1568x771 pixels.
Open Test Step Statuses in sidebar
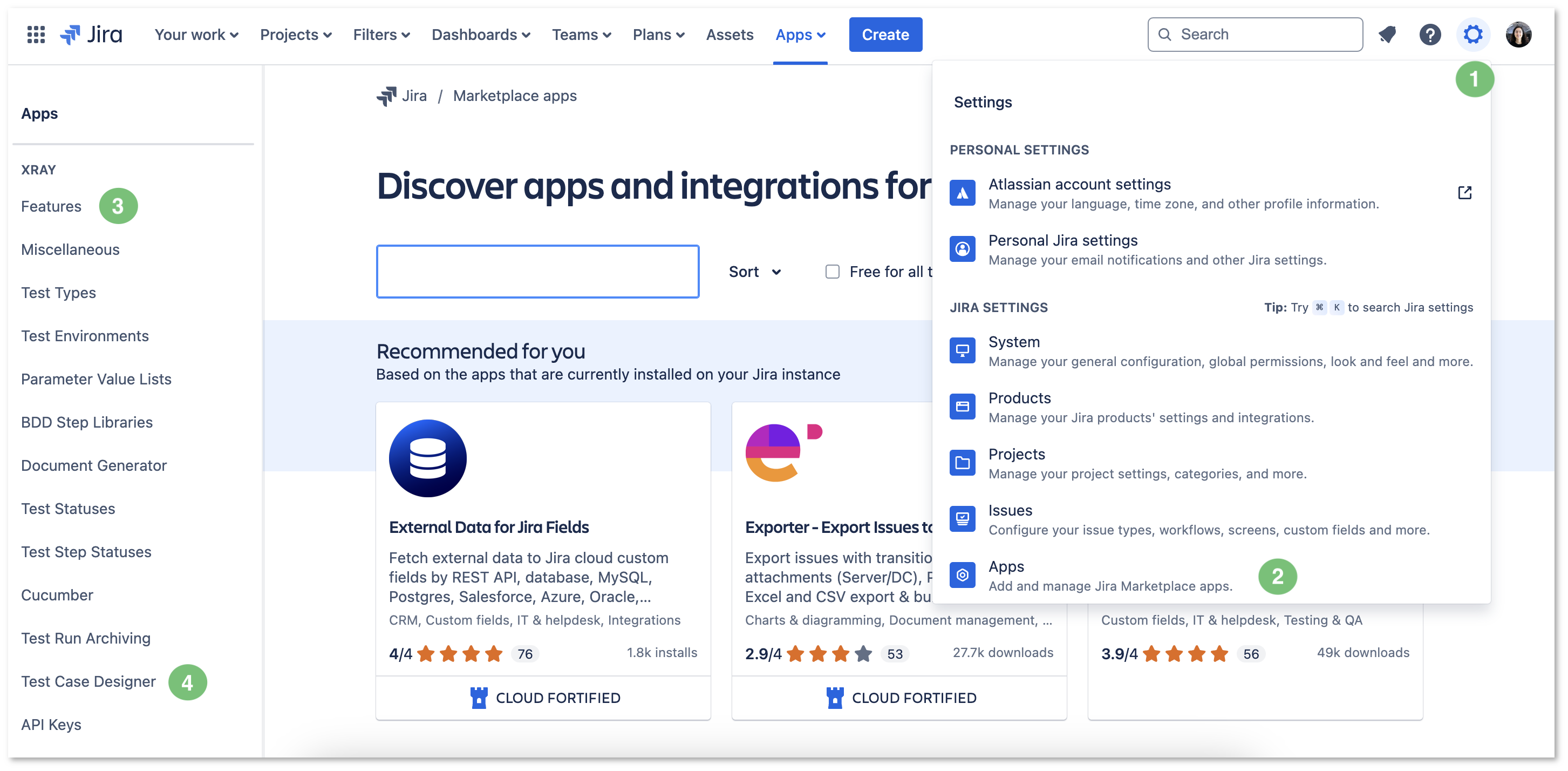tap(86, 552)
